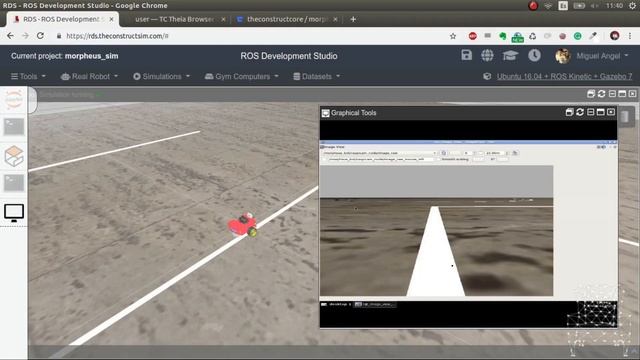Click the clock time in the top bar
The width and height of the screenshot is (640, 360).
coord(614,6)
